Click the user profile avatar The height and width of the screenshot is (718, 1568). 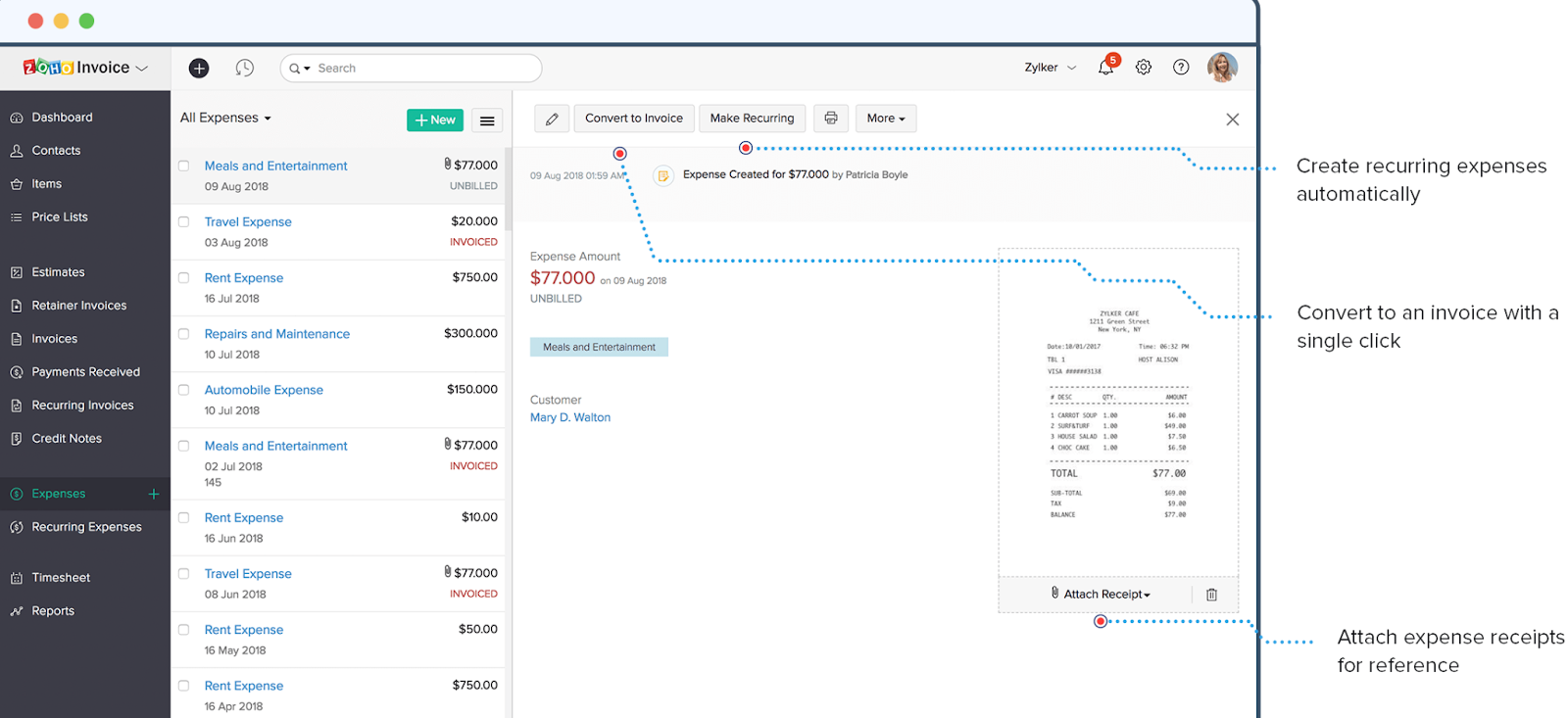pyautogui.click(x=1222, y=68)
